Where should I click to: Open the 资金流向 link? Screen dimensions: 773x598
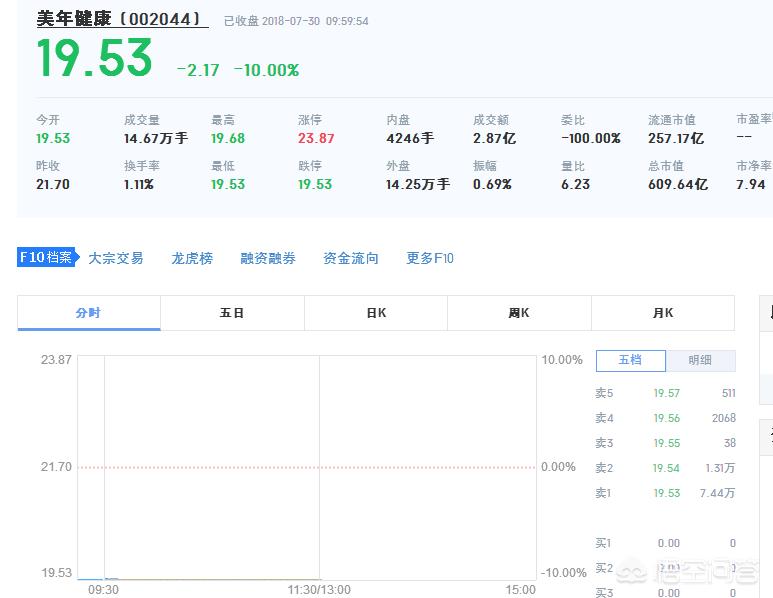351,258
